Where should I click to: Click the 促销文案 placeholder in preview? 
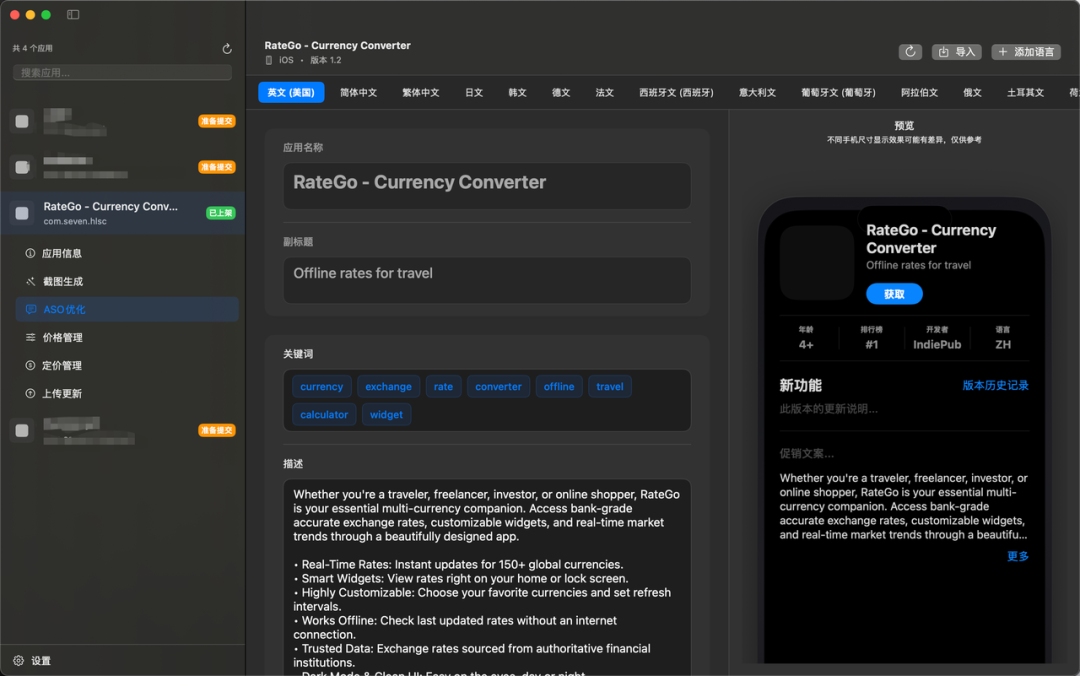pos(807,453)
